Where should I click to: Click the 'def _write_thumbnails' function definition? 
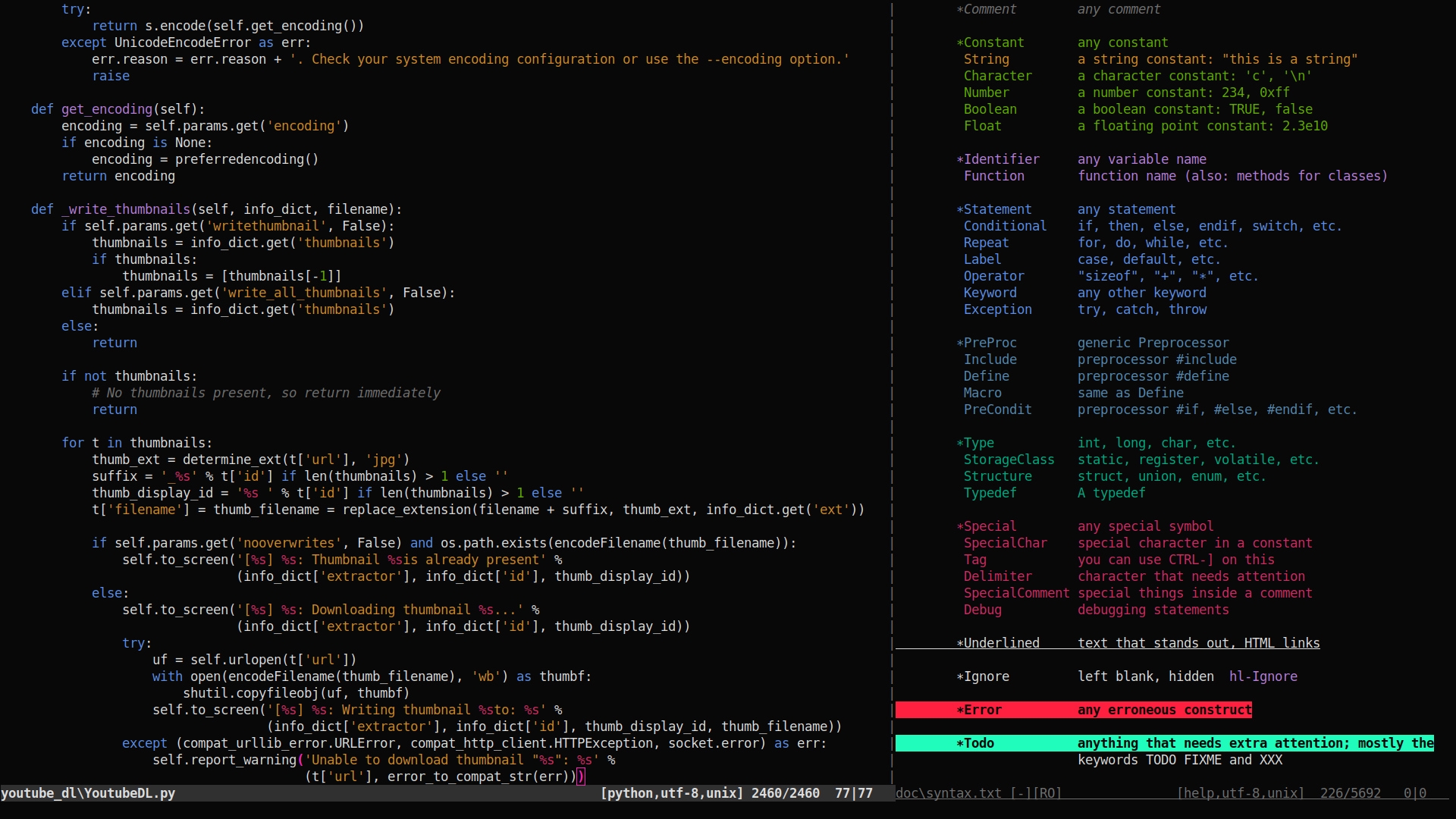(216, 209)
